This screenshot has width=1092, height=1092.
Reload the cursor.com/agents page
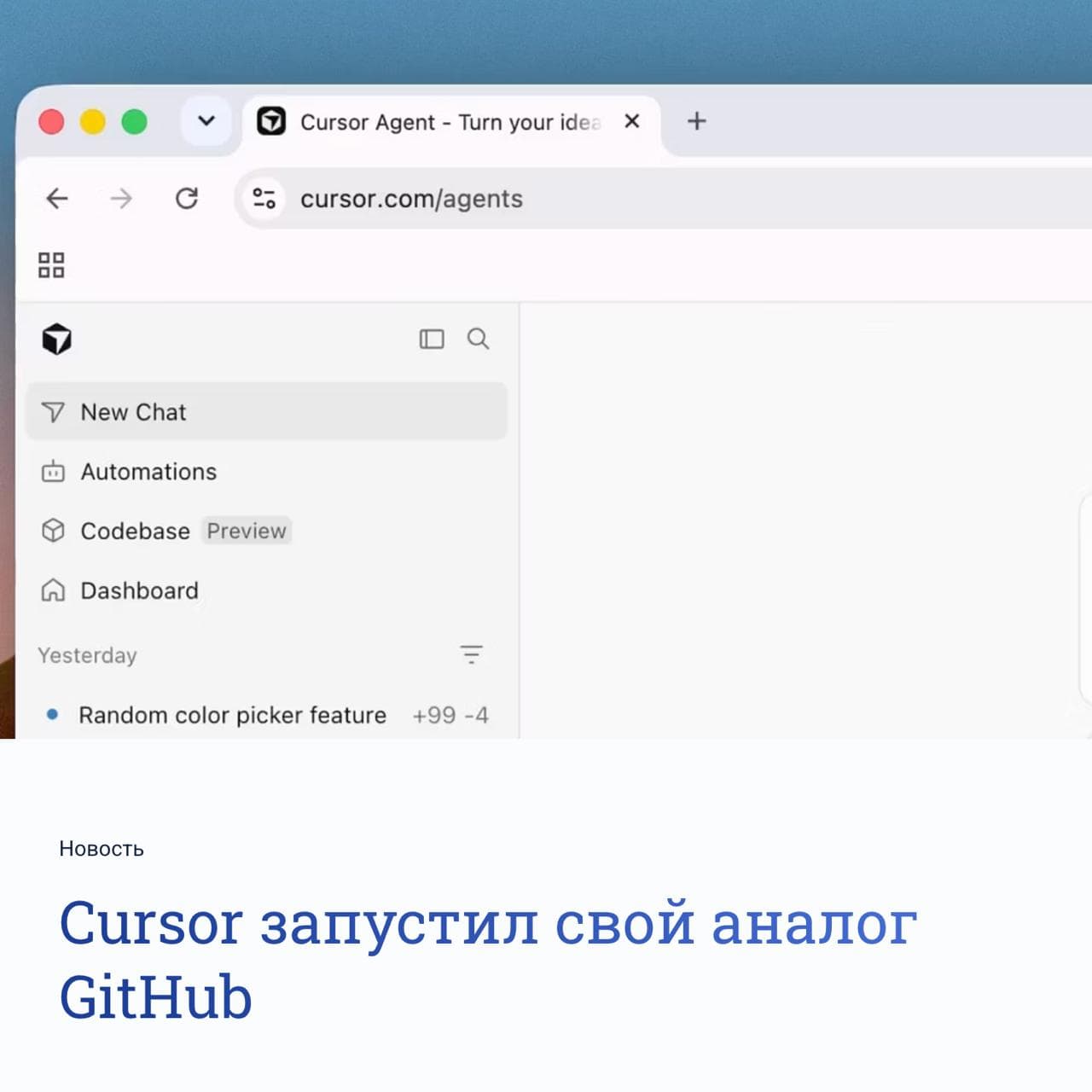(x=187, y=199)
